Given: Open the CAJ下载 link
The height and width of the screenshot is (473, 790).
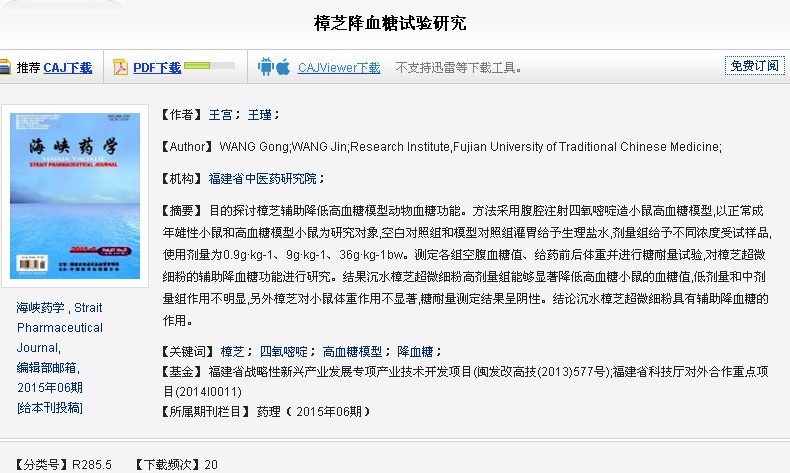Looking at the screenshot, I should coord(67,68).
